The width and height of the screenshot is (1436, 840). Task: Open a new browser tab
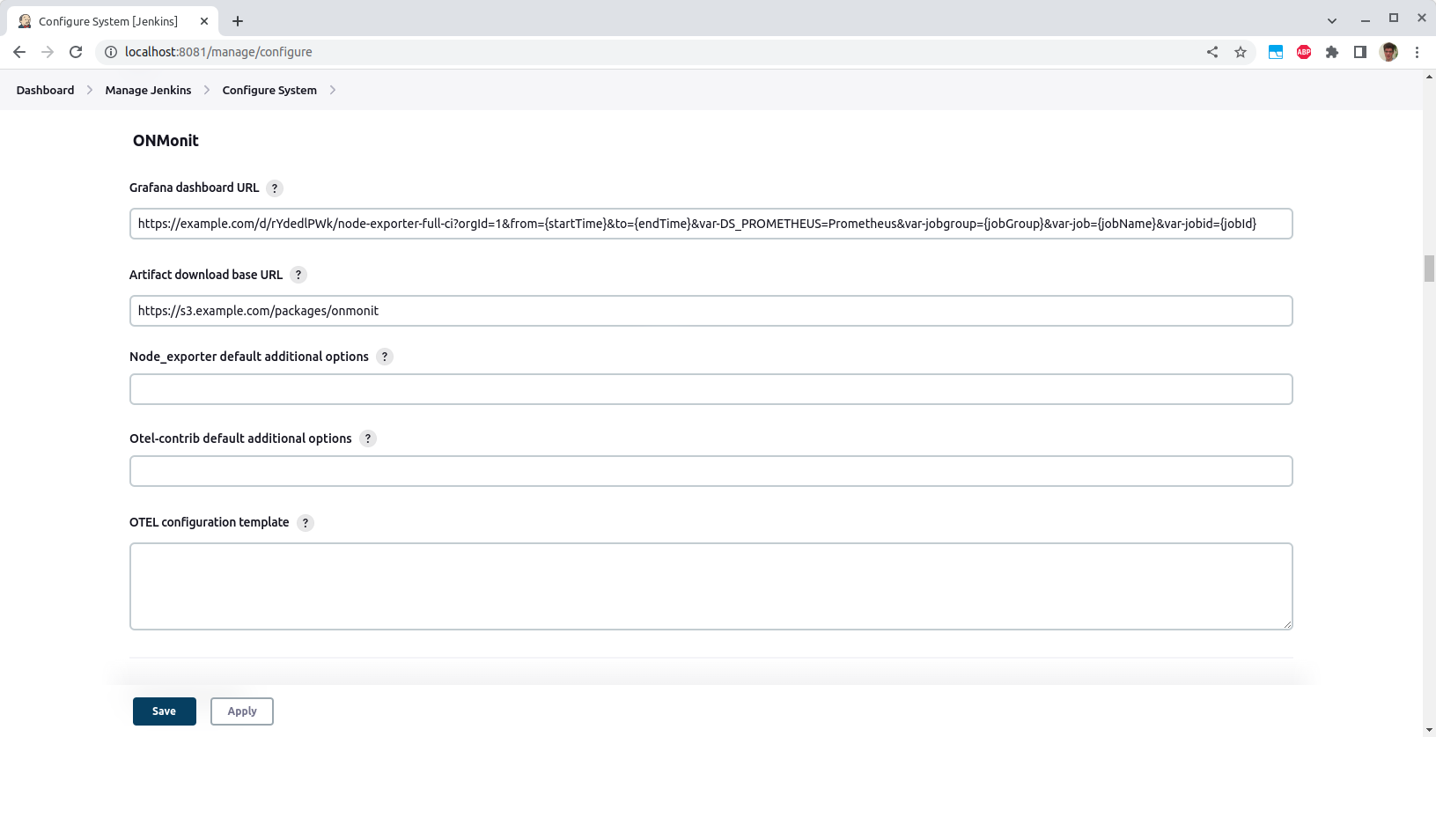click(238, 21)
